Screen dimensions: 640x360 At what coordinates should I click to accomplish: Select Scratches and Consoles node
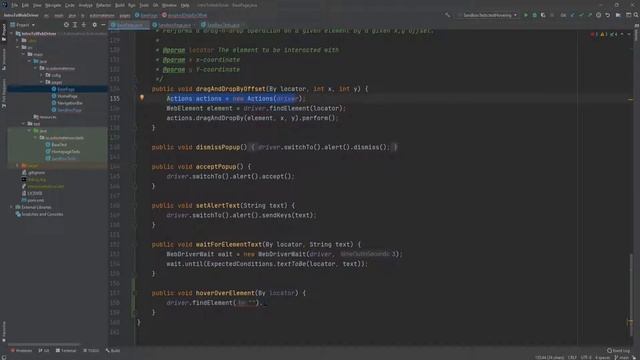coord(39,214)
